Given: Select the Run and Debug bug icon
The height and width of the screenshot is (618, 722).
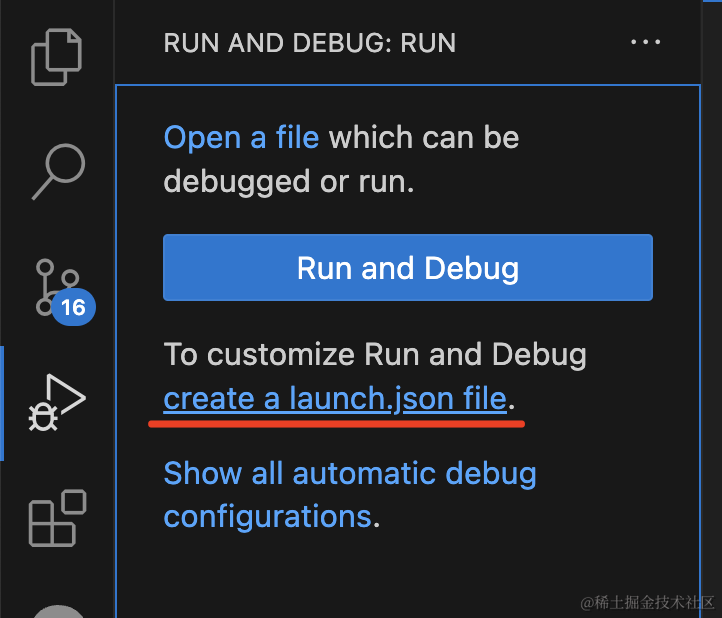Looking at the screenshot, I should (57, 402).
